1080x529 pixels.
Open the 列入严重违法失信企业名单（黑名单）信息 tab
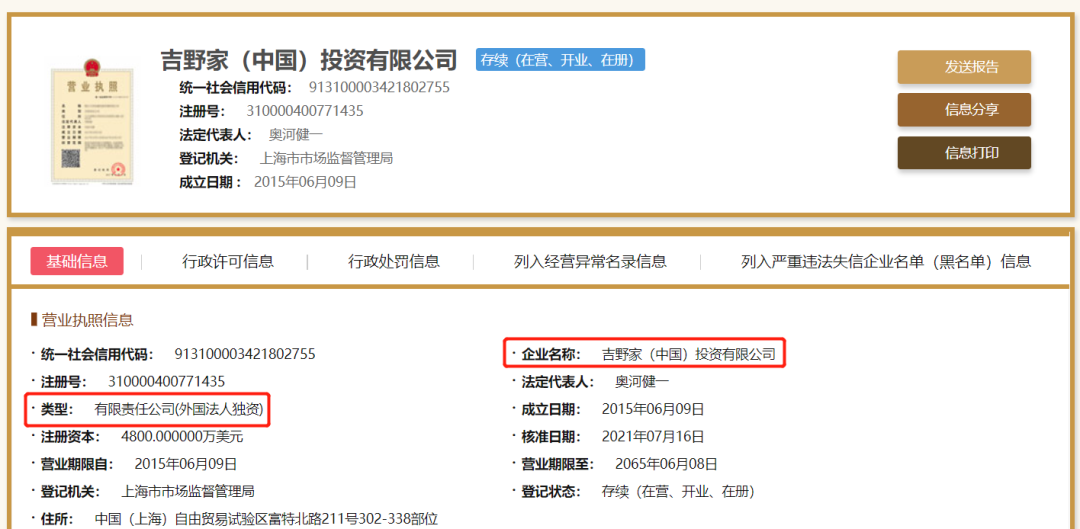coord(886,261)
